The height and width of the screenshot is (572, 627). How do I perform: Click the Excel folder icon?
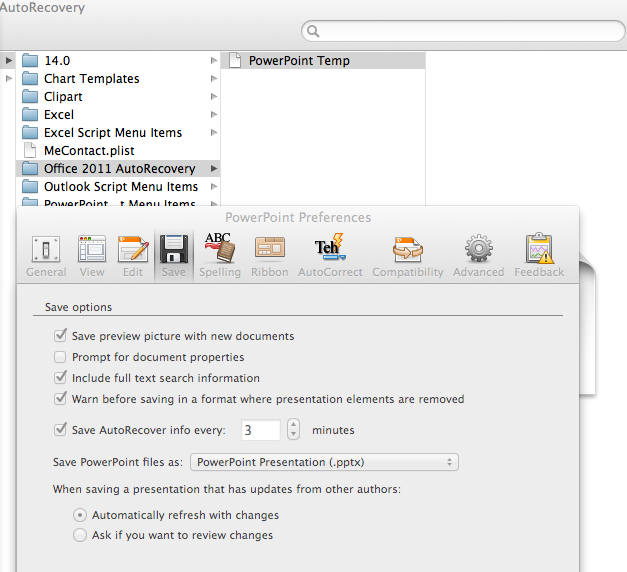(30, 115)
